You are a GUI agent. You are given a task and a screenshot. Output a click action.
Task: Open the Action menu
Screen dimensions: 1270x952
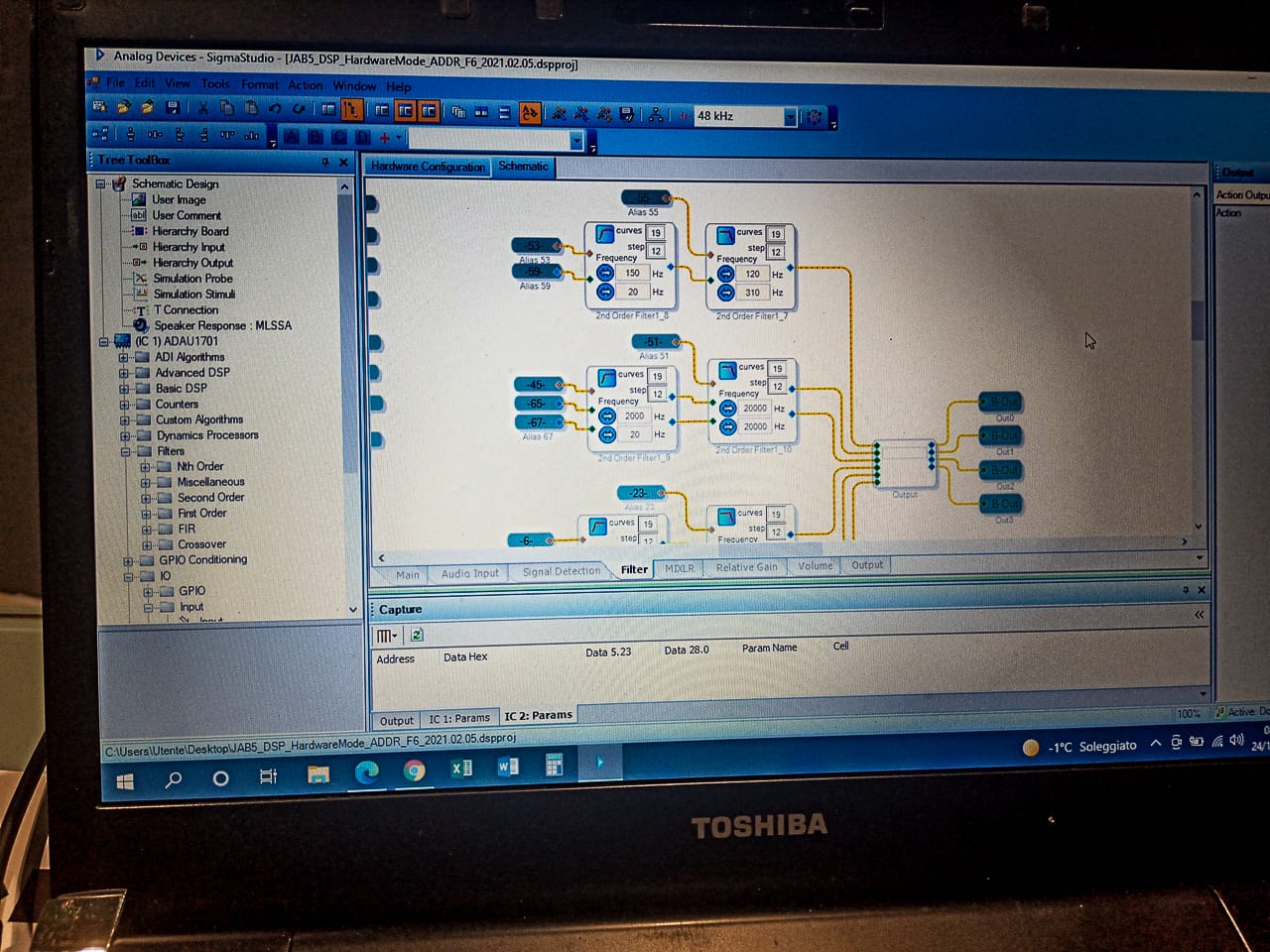pyautogui.click(x=306, y=85)
